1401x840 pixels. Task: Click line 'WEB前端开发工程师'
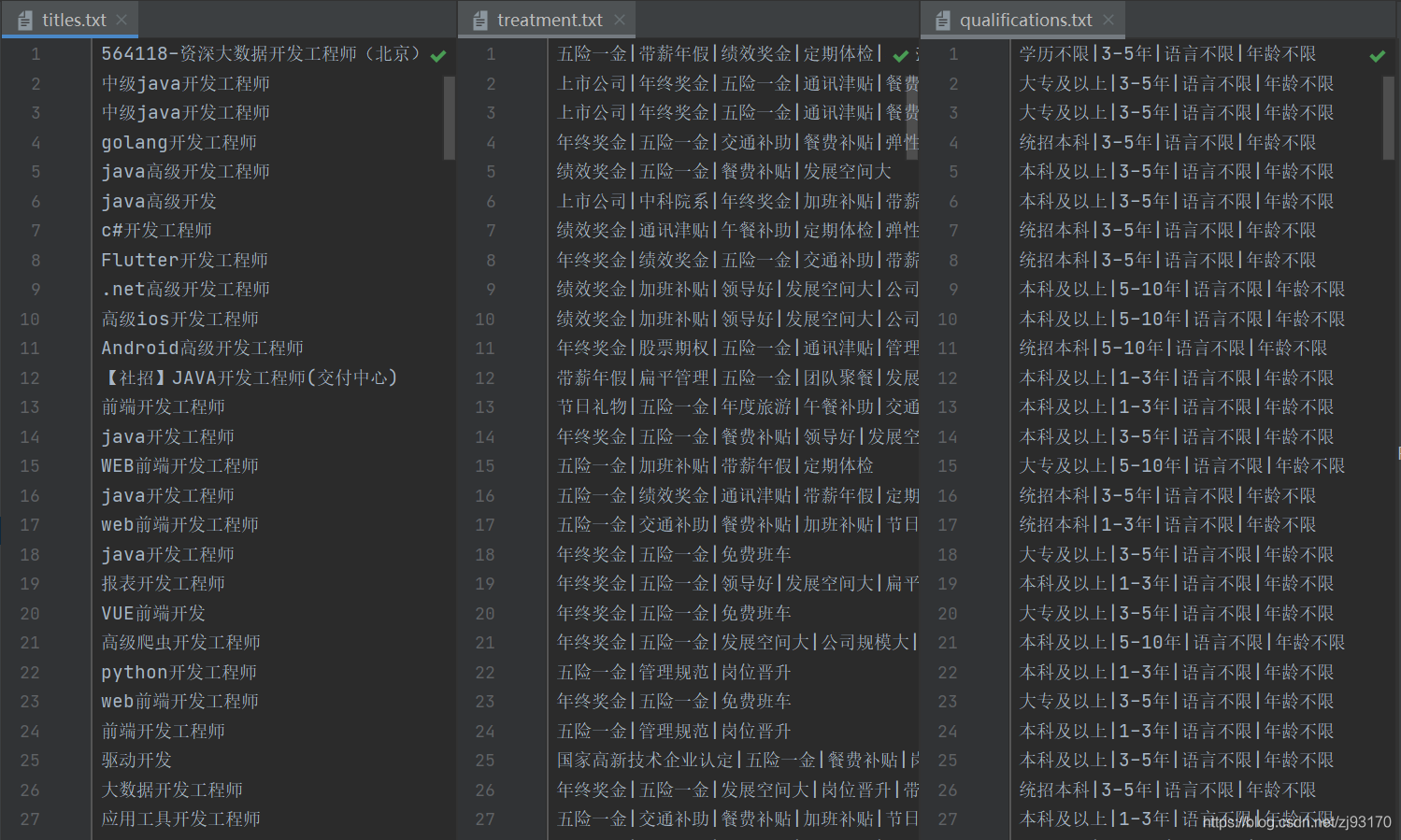[179, 466]
